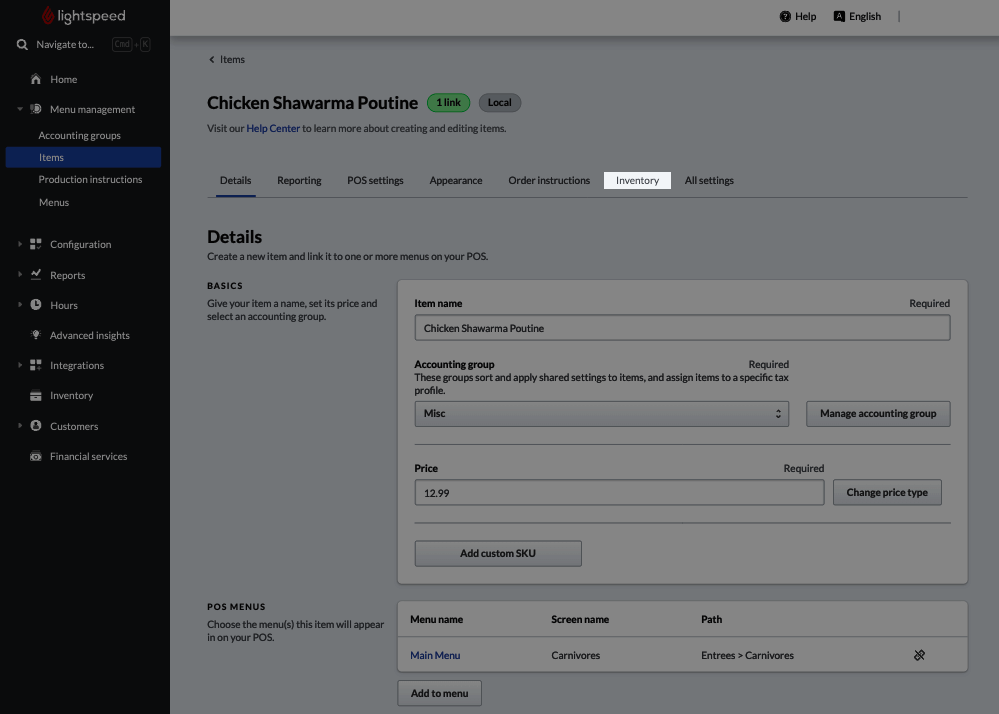Viewport: 999px width, 714px height.
Task: Open the POS settings tab
Action: click(x=375, y=180)
